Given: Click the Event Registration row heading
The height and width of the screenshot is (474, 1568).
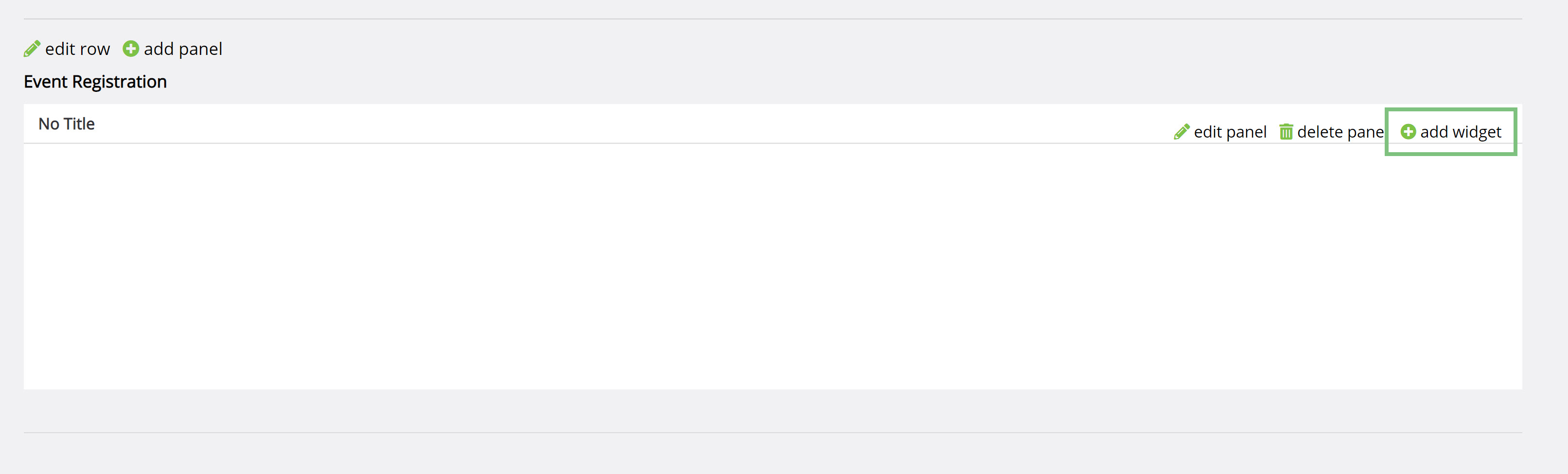Looking at the screenshot, I should point(95,82).
